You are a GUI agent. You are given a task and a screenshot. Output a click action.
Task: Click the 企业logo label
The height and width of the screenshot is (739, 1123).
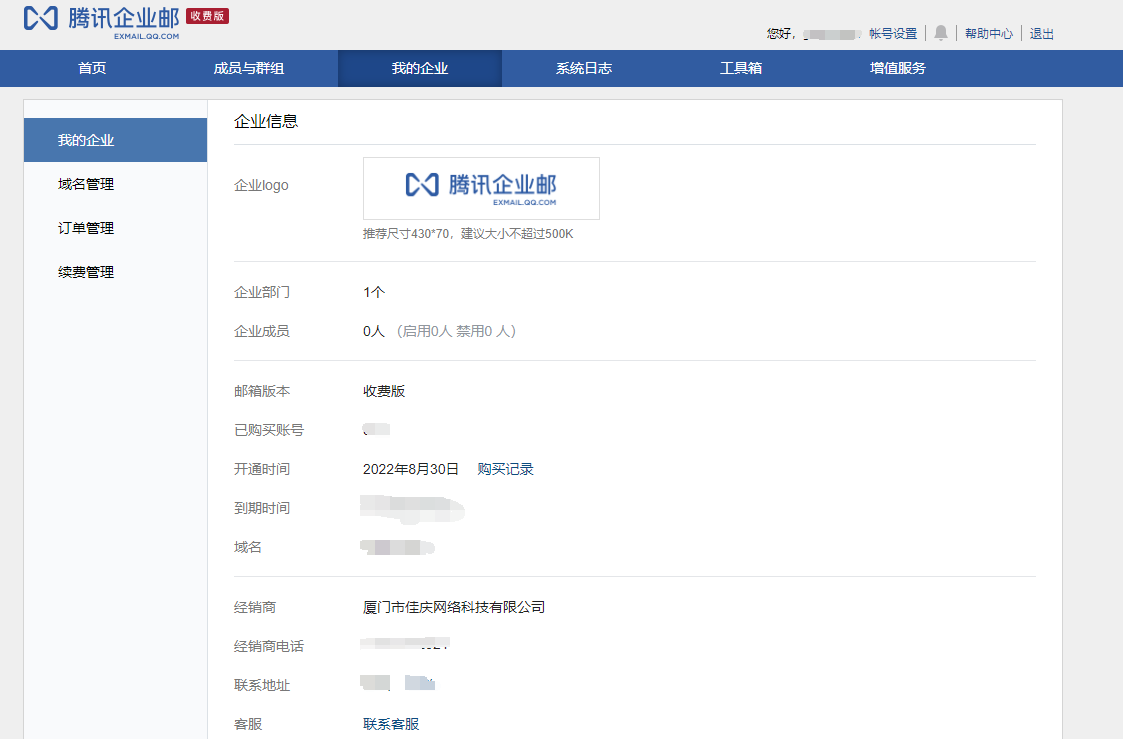[261, 185]
